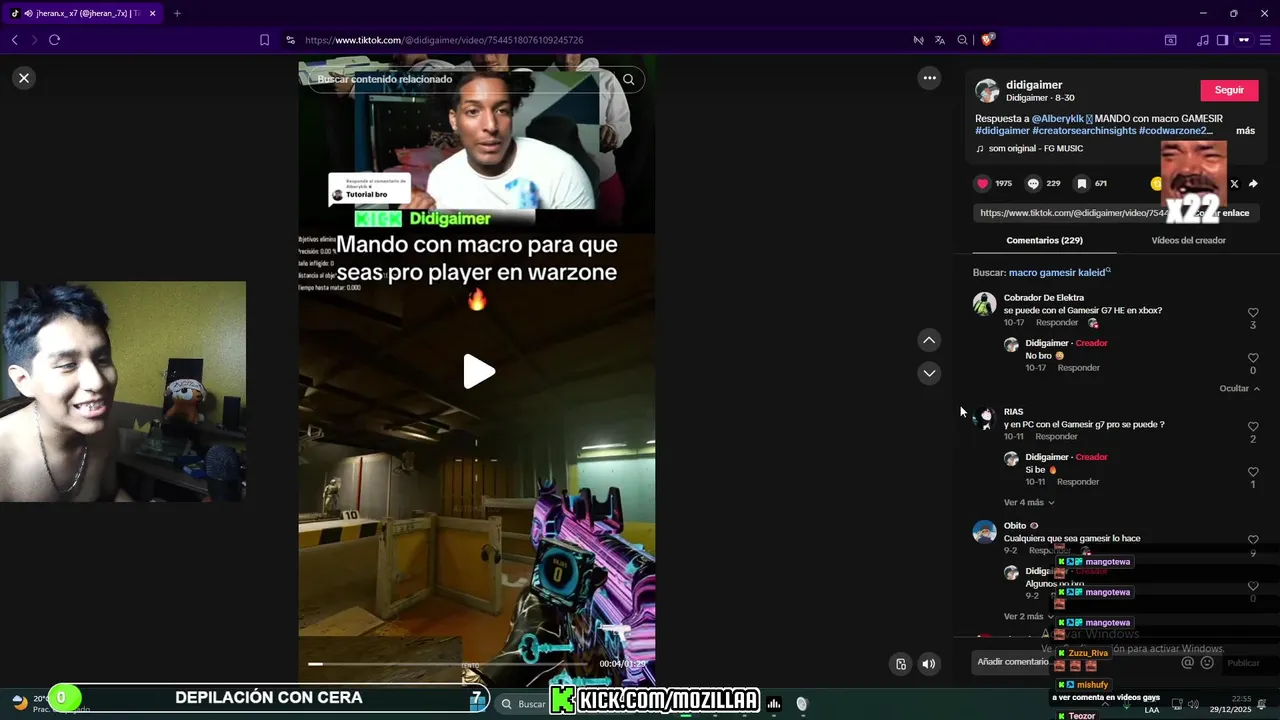Follow didigaimer with the Seguir button
This screenshot has width=1280, height=720.
1229,90
